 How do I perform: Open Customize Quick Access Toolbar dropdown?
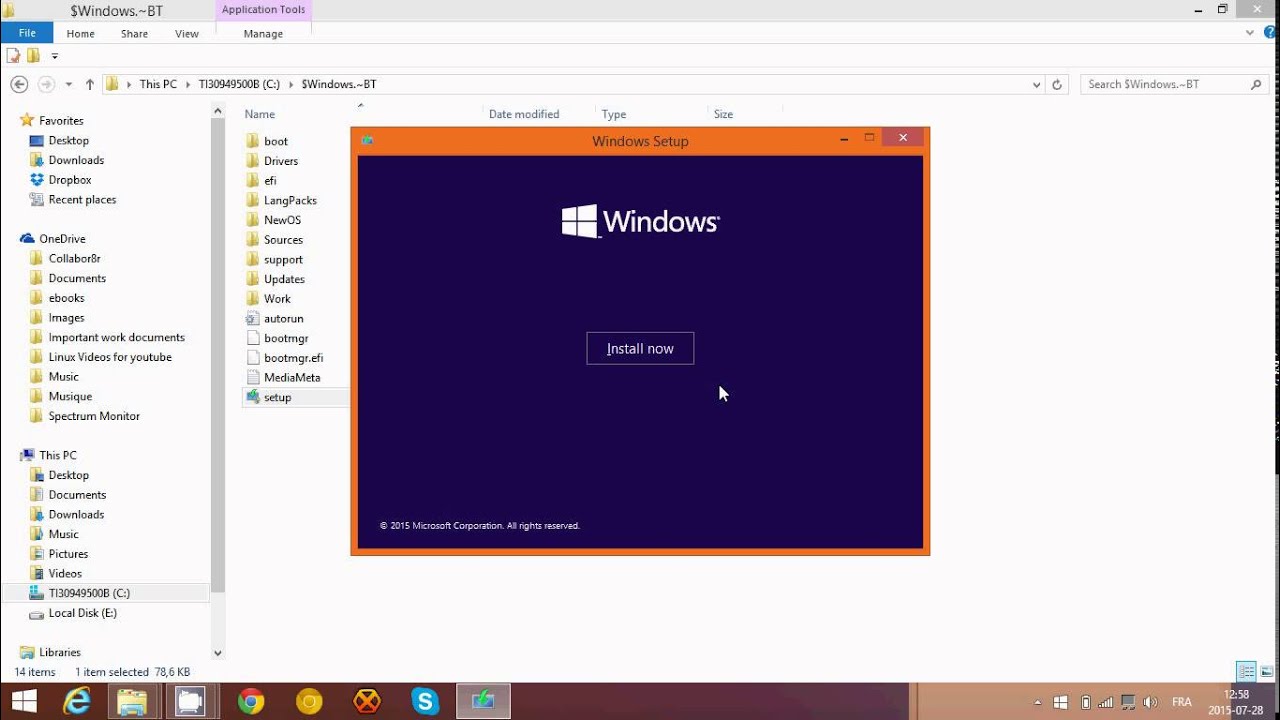coord(55,56)
